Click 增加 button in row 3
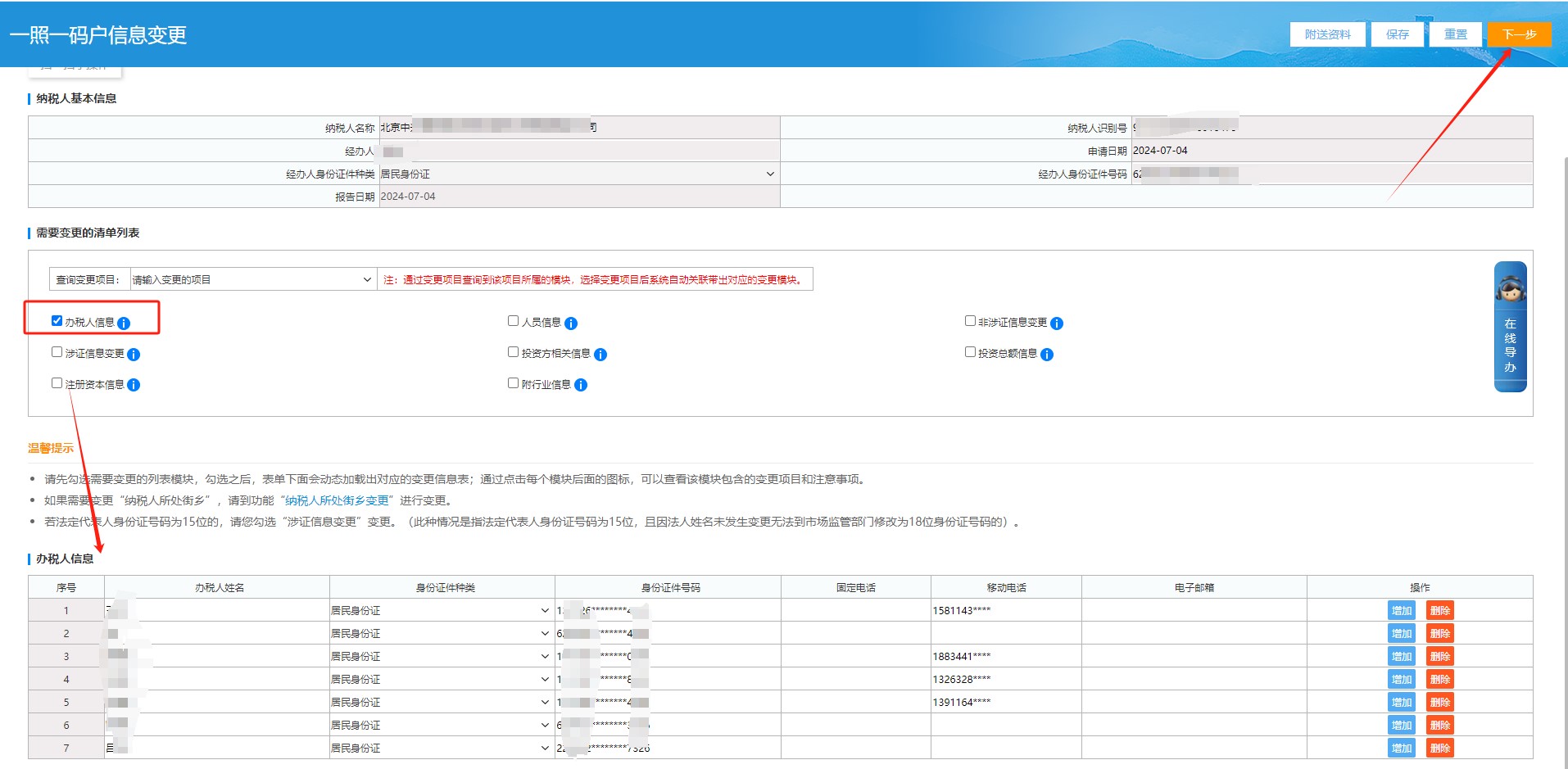This screenshot has height=769, width=1568. [x=1402, y=656]
